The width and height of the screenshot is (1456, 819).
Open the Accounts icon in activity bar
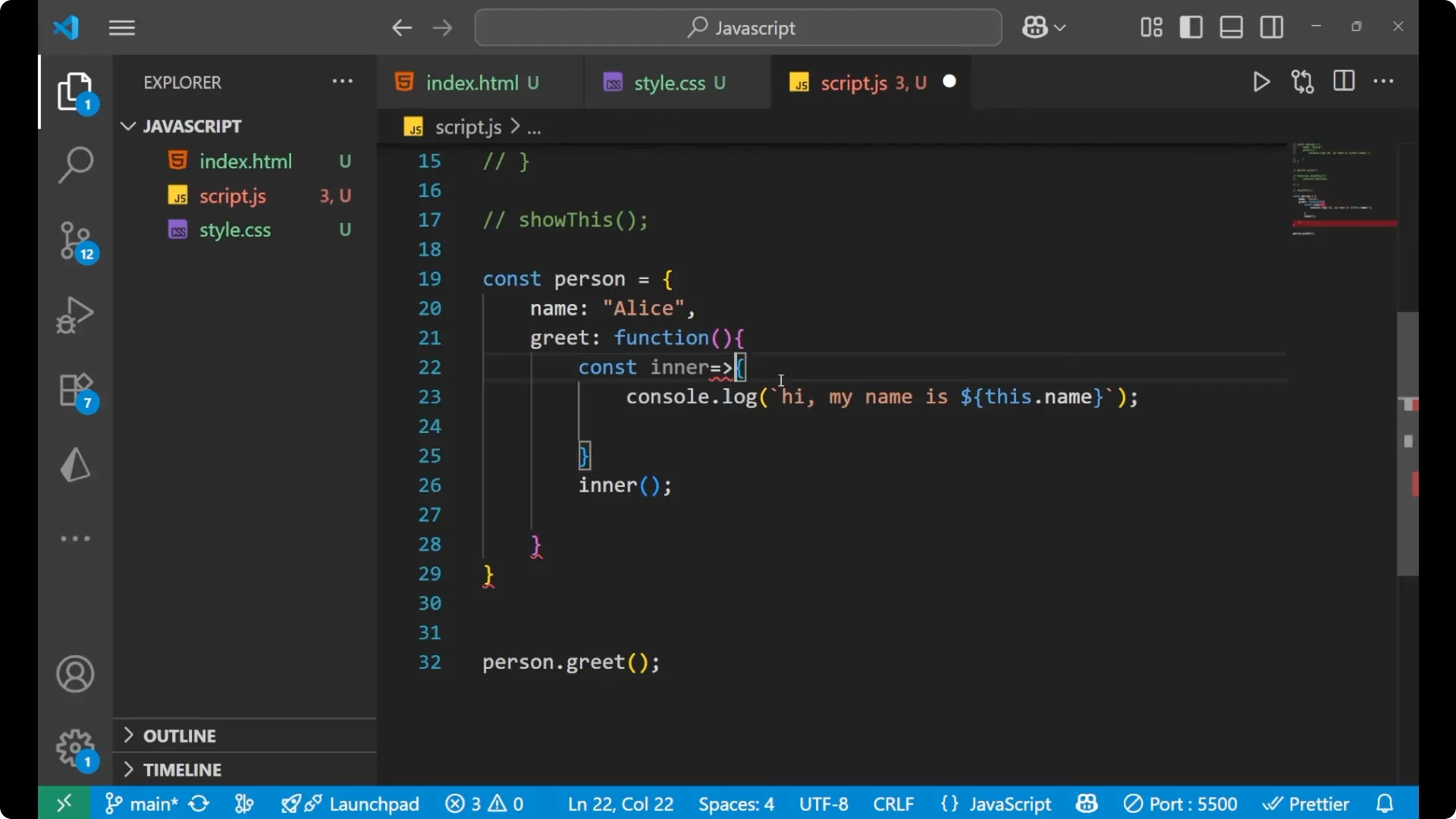75,674
